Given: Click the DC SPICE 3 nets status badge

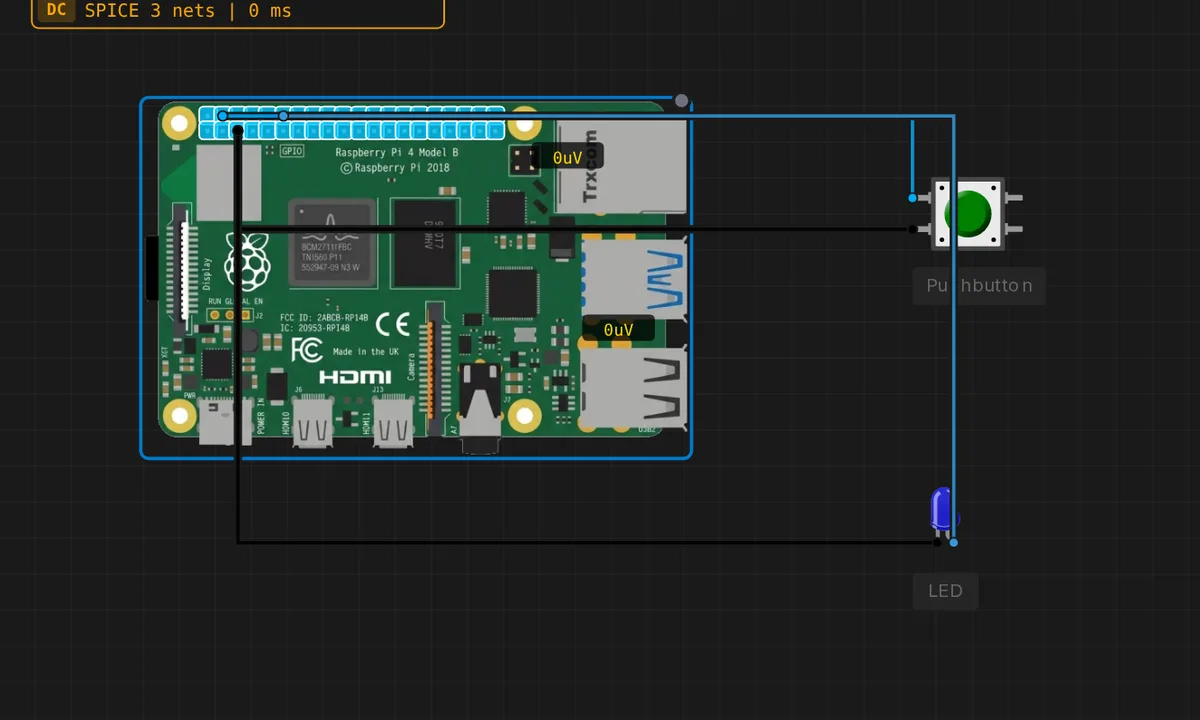Looking at the screenshot, I should click(x=238, y=12).
